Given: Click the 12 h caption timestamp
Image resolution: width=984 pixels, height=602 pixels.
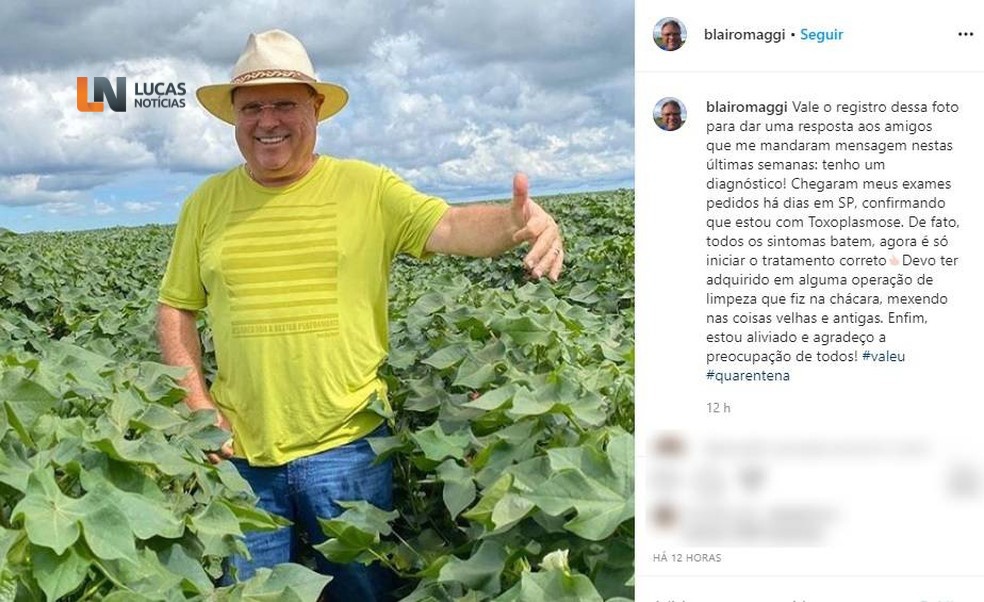Looking at the screenshot, I should click(x=719, y=407).
